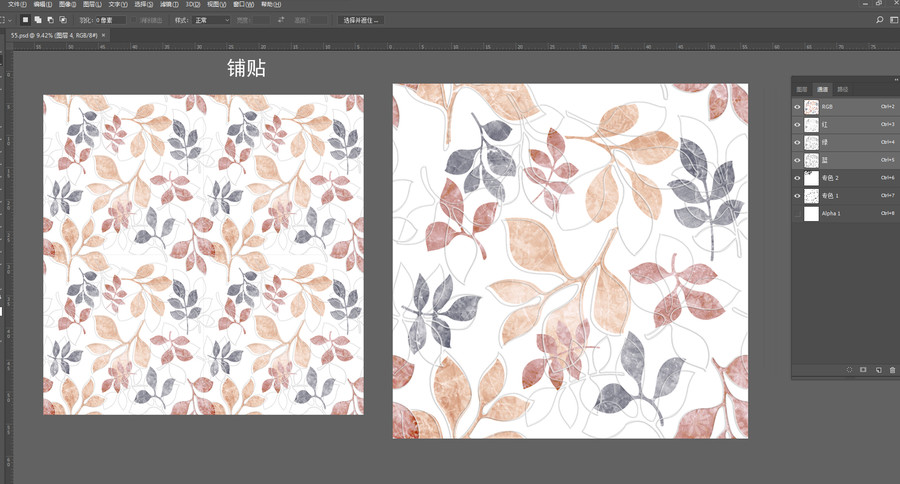Image resolution: width=900 pixels, height=484 pixels.
Task: Select the 蓝 channel thumbnail
Action: coord(811,160)
